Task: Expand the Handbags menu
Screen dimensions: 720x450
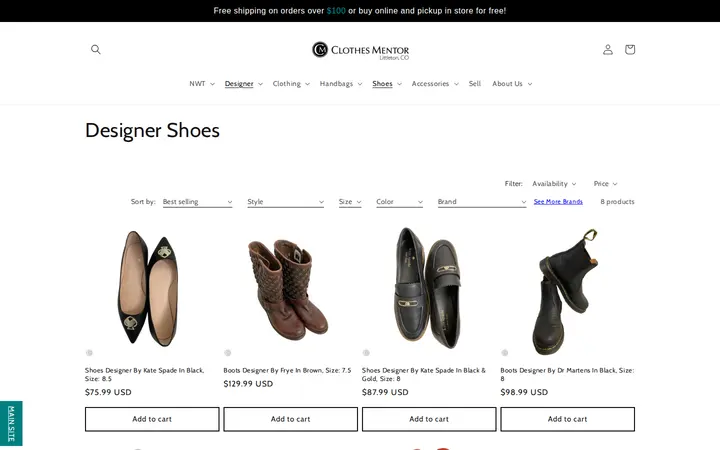Action: tap(341, 84)
